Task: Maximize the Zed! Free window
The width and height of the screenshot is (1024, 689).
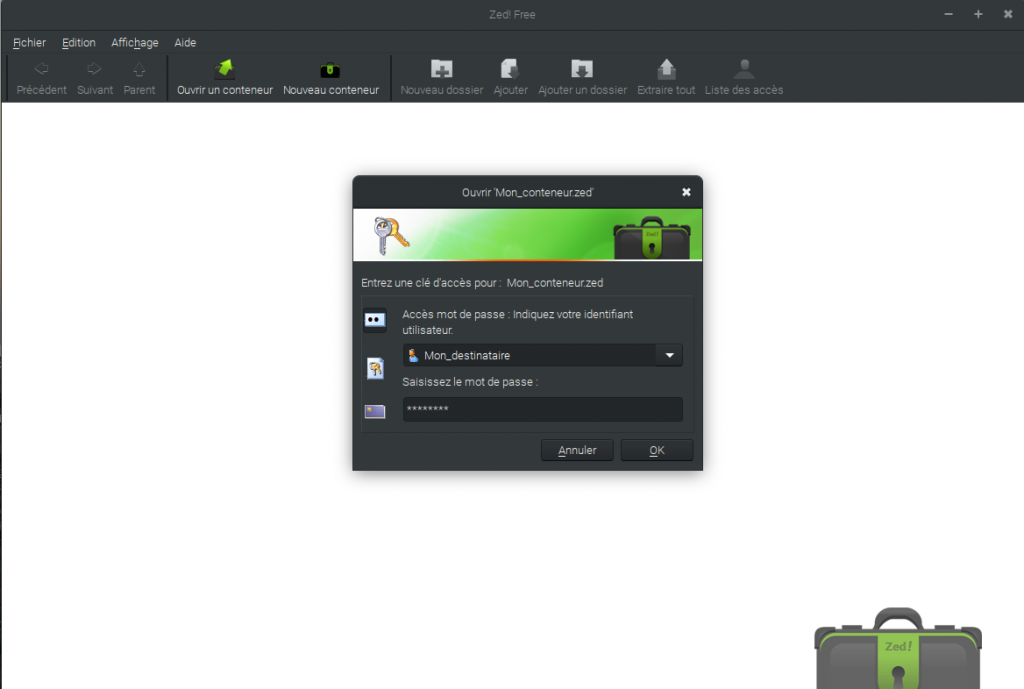Action: pos(978,14)
